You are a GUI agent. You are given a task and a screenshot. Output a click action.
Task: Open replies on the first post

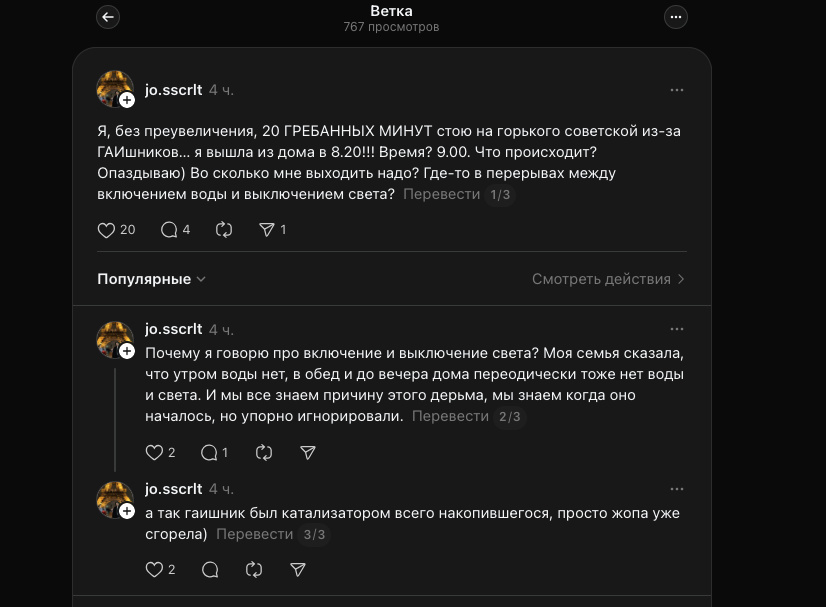[x=169, y=230]
